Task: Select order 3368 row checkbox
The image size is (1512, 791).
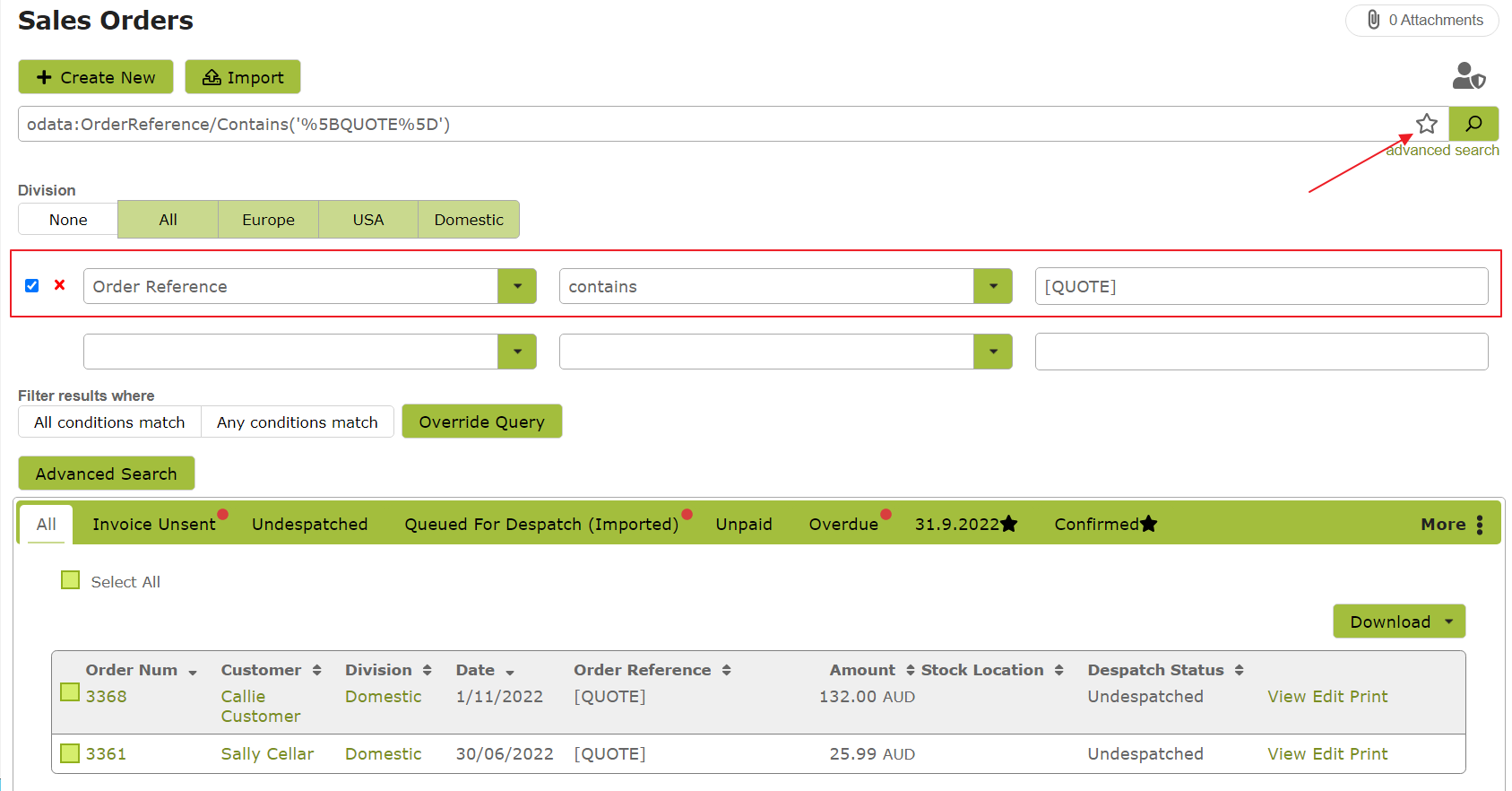Action: (x=70, y=691)
